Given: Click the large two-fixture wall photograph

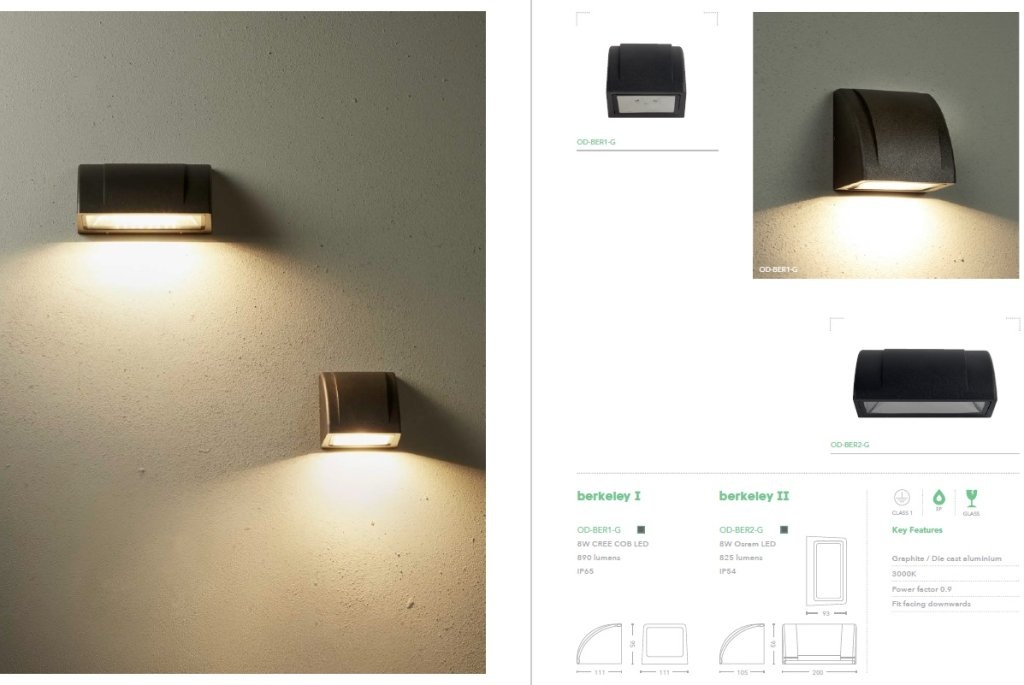Looking at the screenshot, I should (242, 342).
